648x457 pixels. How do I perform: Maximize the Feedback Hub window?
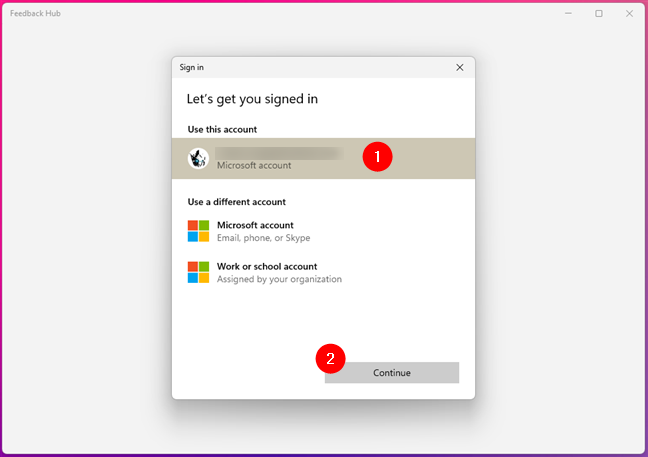pos(599,14)
